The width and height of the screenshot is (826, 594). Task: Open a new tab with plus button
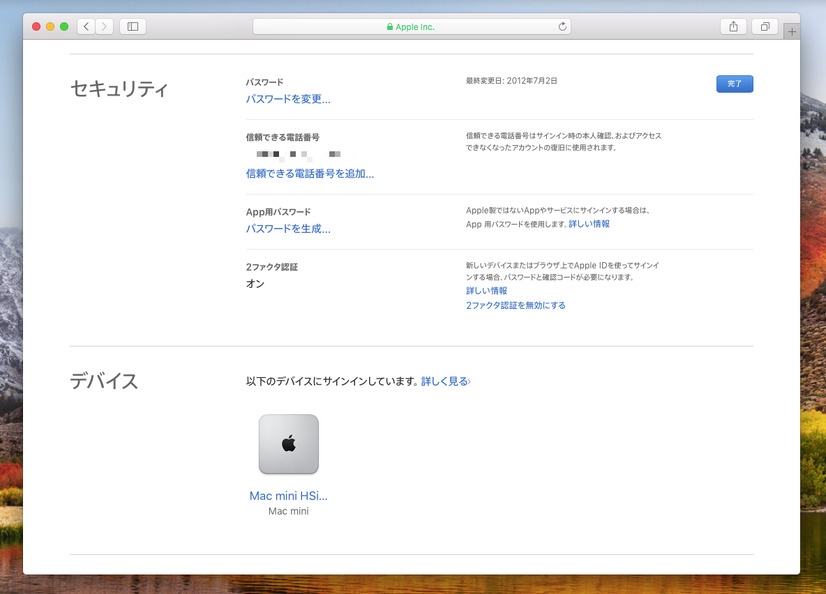click(x=791, y=32)
